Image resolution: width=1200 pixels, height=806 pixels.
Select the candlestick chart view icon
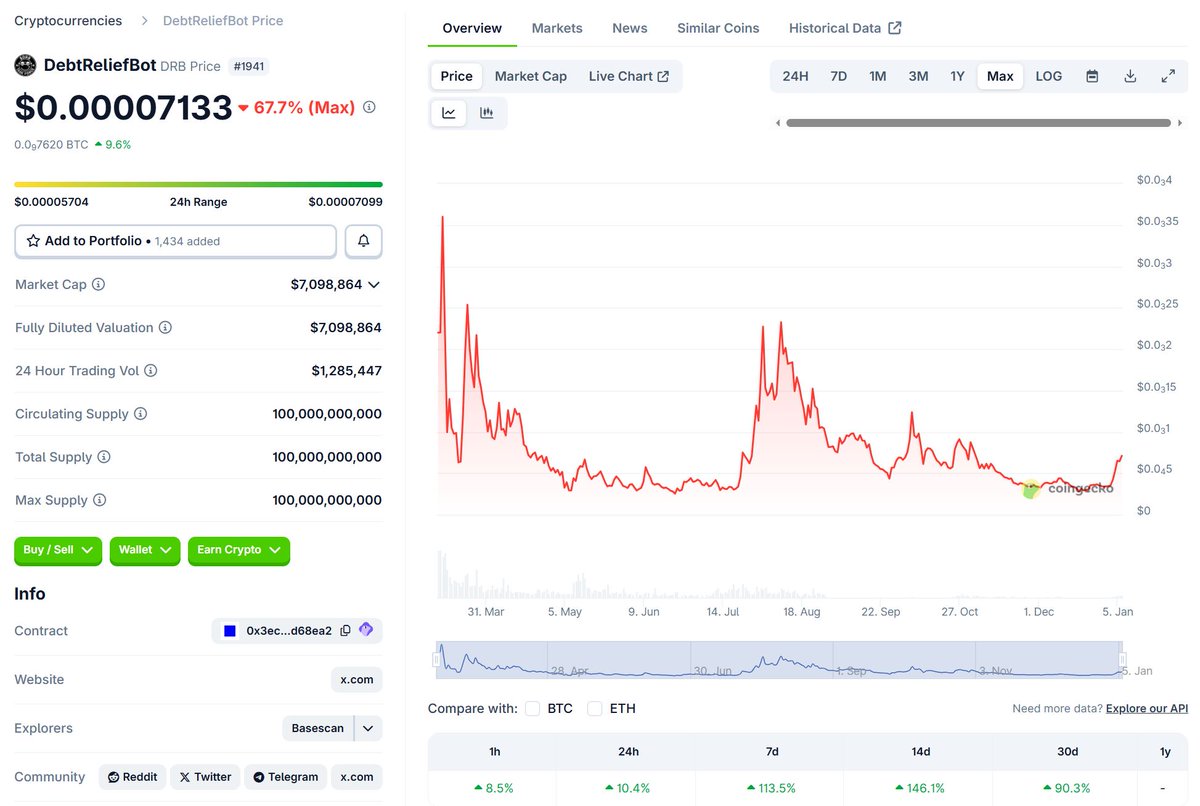click(487, 113)
